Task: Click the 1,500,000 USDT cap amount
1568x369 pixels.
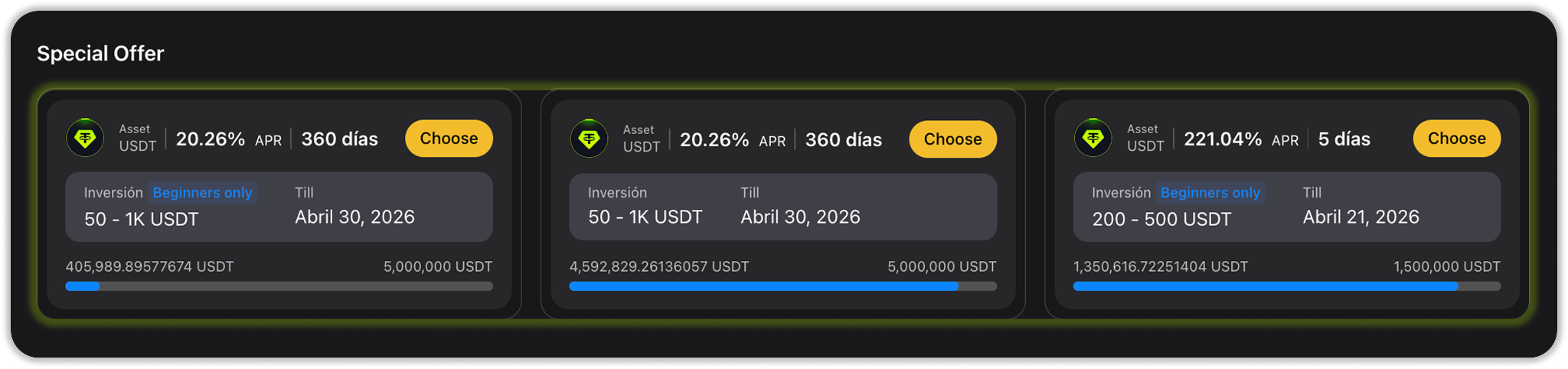Action: pos(1446,267)
